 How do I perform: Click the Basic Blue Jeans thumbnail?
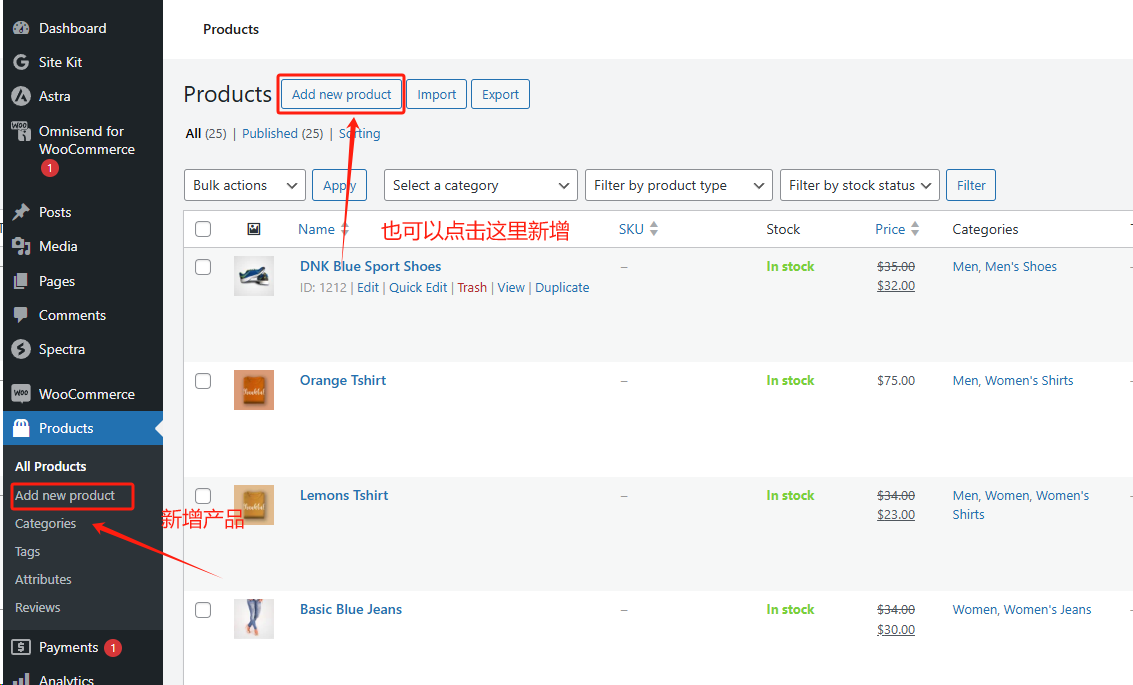point(254,618)
